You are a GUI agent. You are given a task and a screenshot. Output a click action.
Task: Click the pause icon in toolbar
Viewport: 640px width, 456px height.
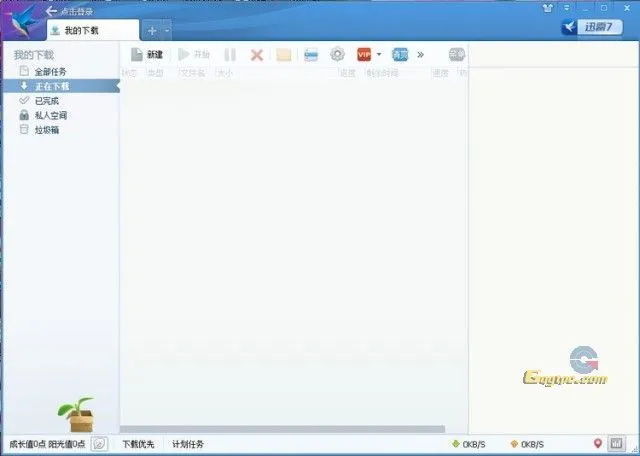point(230,55)
